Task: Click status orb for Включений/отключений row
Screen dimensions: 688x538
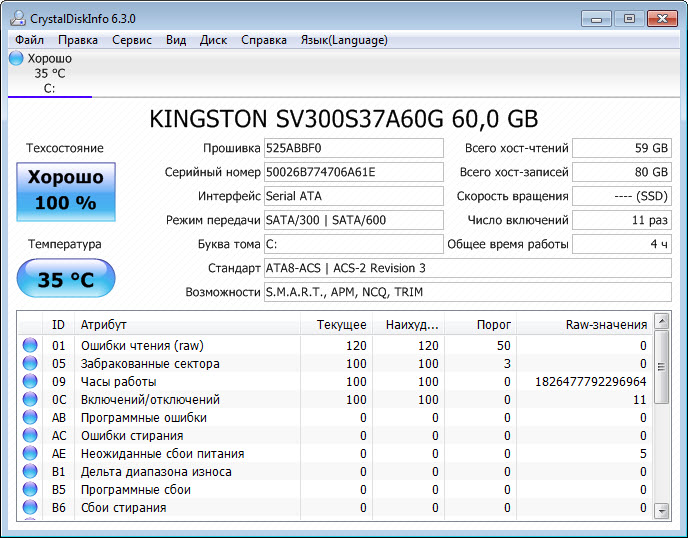Action: [30, 400]
